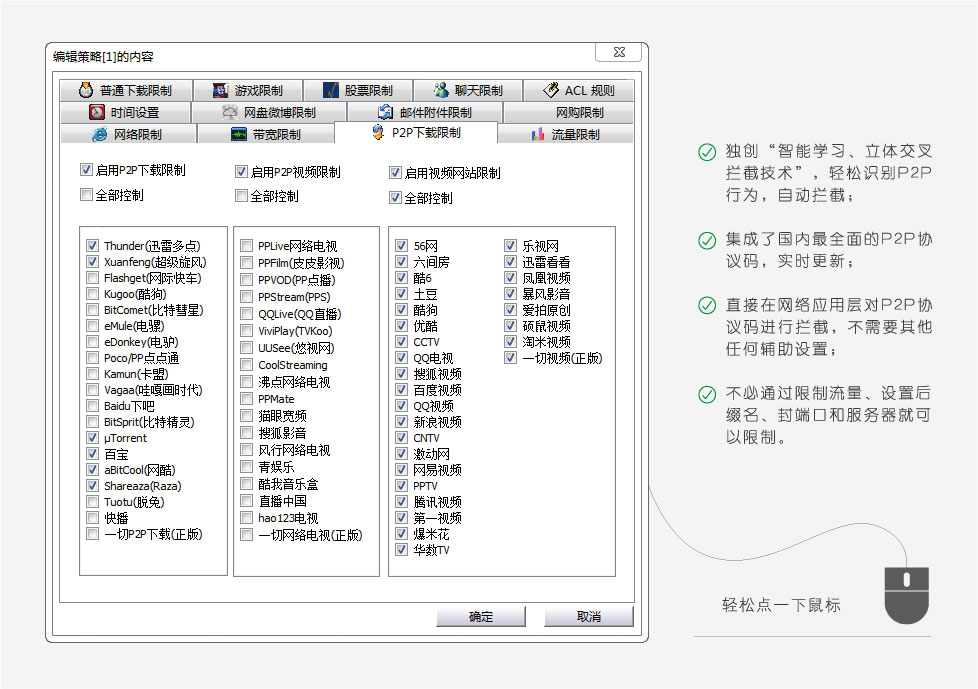Click the bar chart icon on 流量限制 tab

coord(538,135)
